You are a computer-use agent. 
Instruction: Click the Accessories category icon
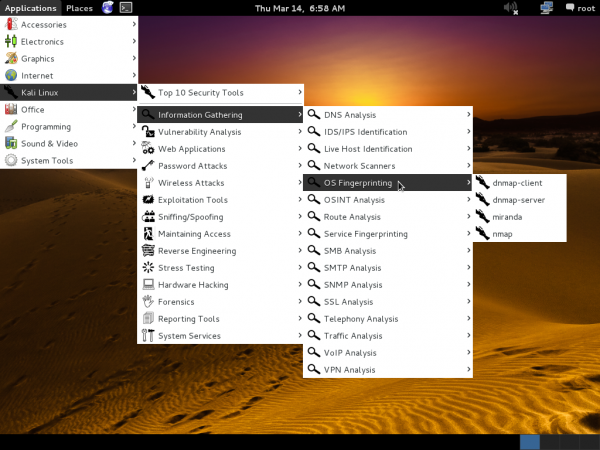pyautogui.click(x=11, y=24)
